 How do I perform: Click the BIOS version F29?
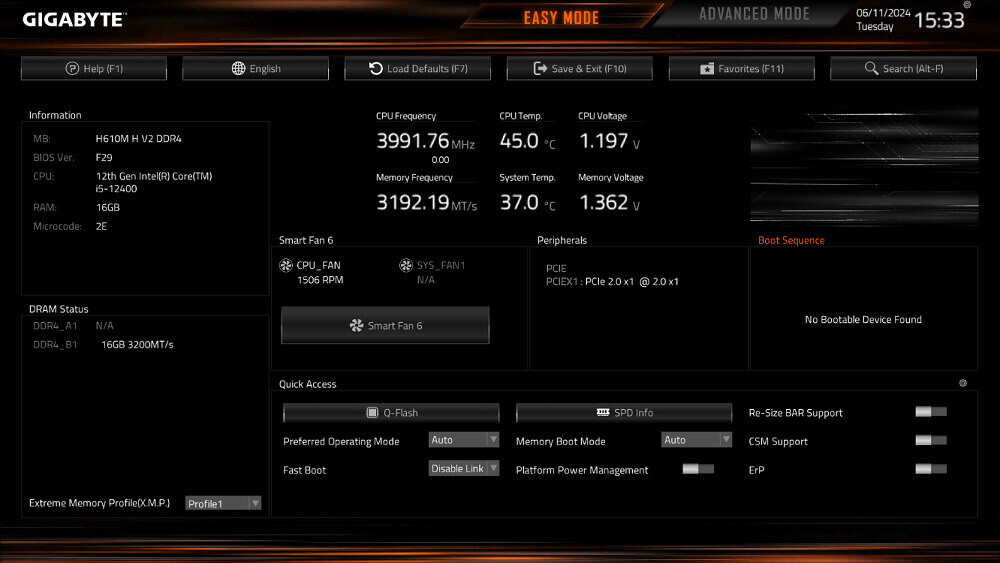point(104,157)
